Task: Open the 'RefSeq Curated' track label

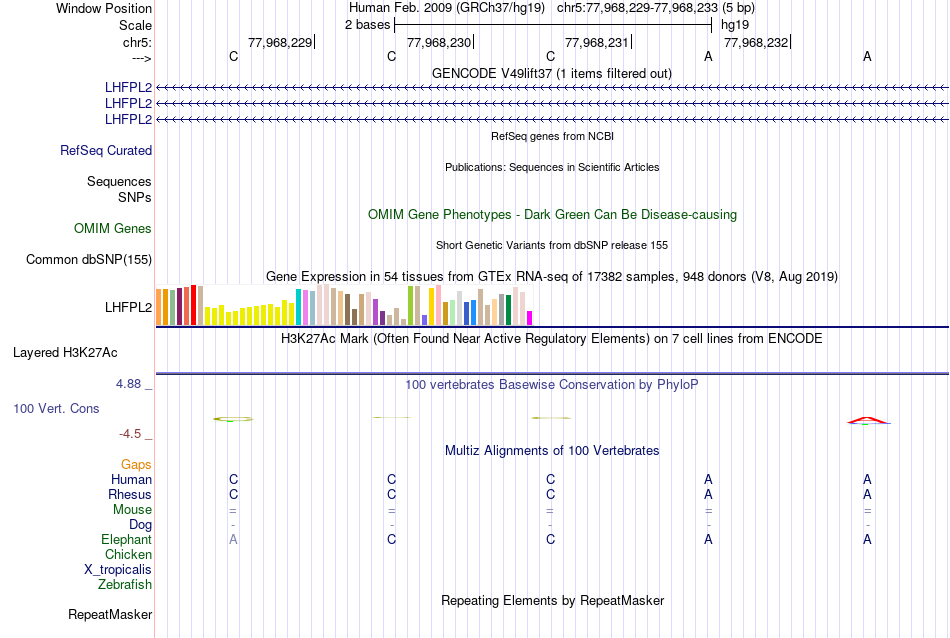Action: (x=106, y=150)
